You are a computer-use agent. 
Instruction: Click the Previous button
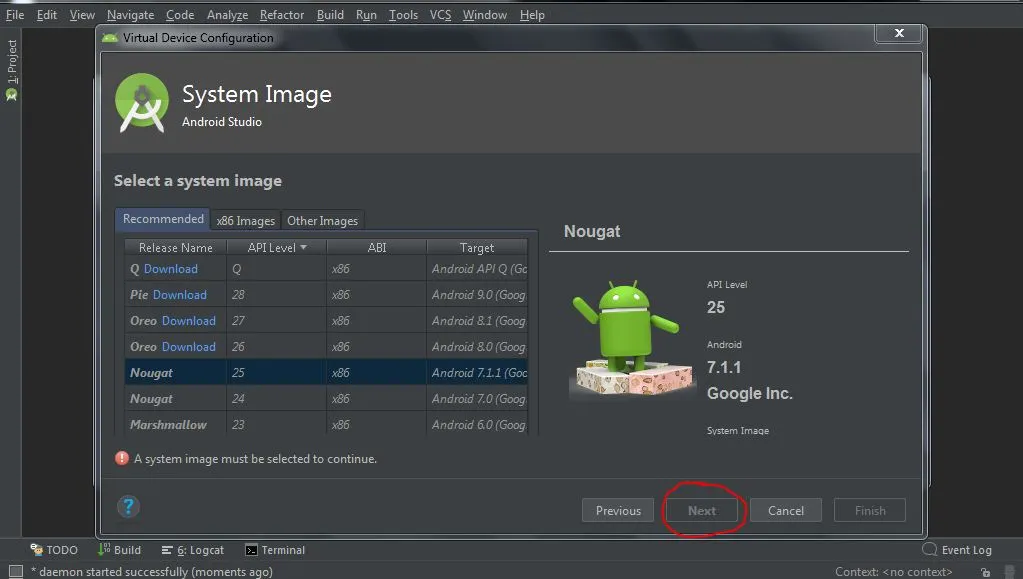(x=618, y=510)
